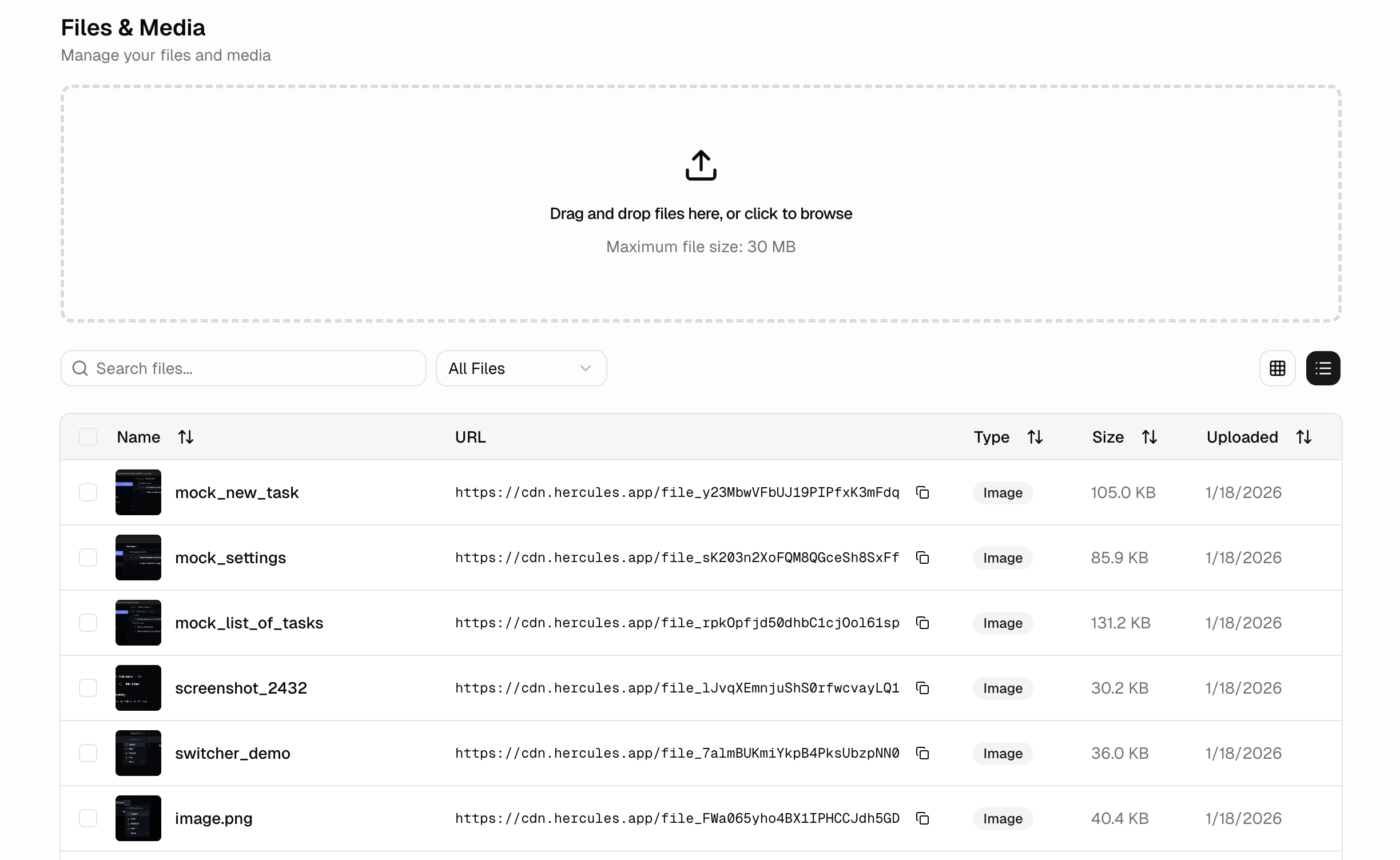Click the Image tag on mock_new_task
The image size is (1400, 860).
click(x=1002, y=493)
